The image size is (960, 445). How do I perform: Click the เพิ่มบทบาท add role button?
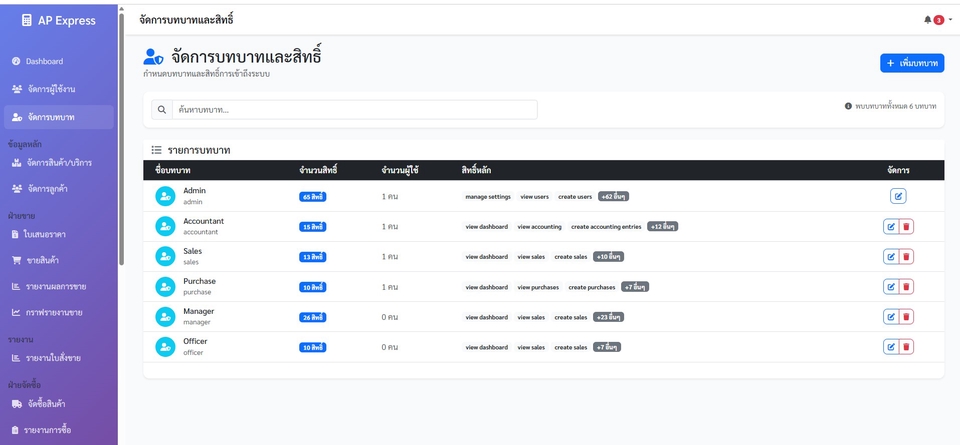tap(912, 63)
